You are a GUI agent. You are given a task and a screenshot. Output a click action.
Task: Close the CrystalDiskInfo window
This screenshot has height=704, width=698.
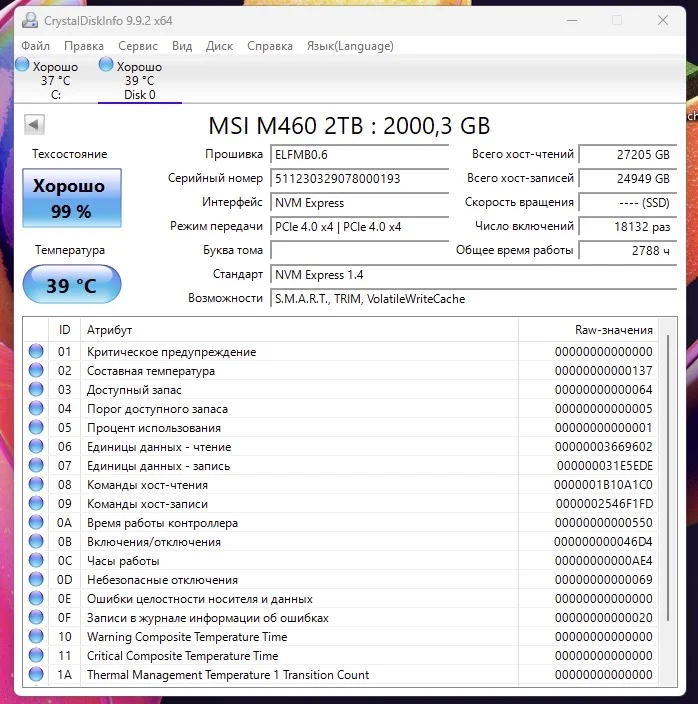[x=663, y=20]
